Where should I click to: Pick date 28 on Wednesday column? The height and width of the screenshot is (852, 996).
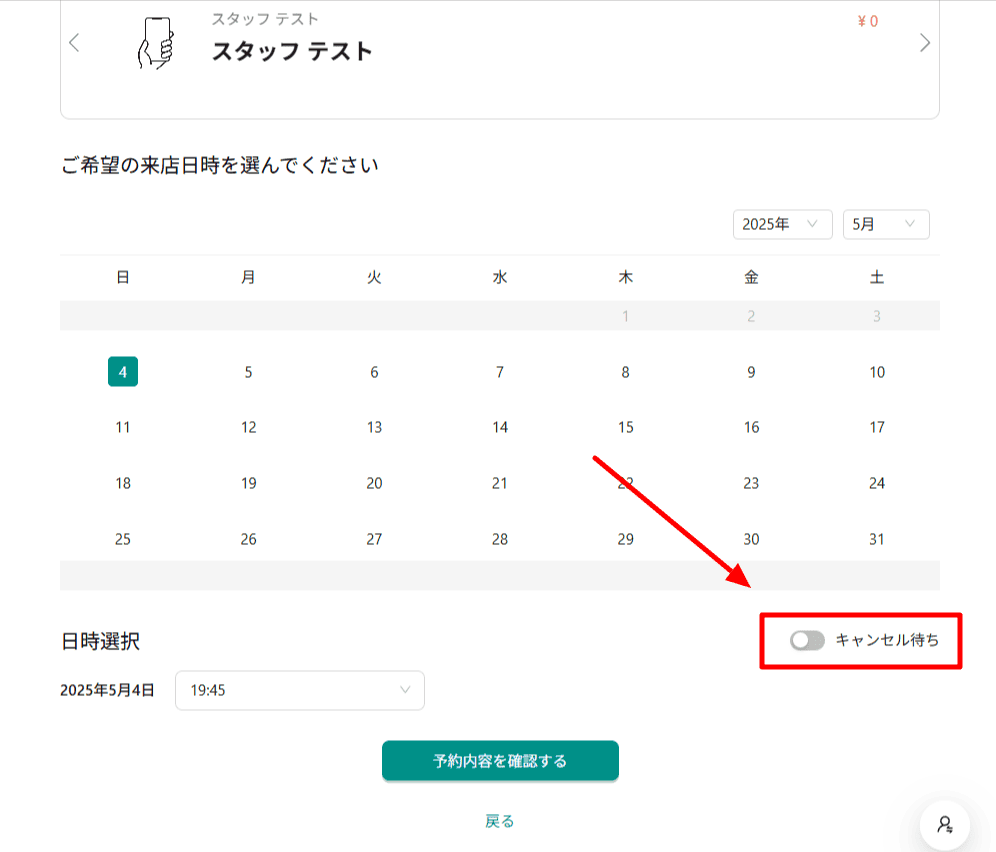[x=500, y=539]
